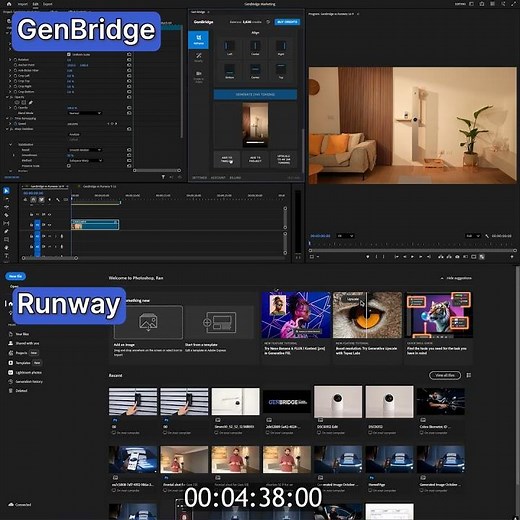Select Align Top in GenBridge panel
The image size is (520, 520).
(x=281, y=71)
